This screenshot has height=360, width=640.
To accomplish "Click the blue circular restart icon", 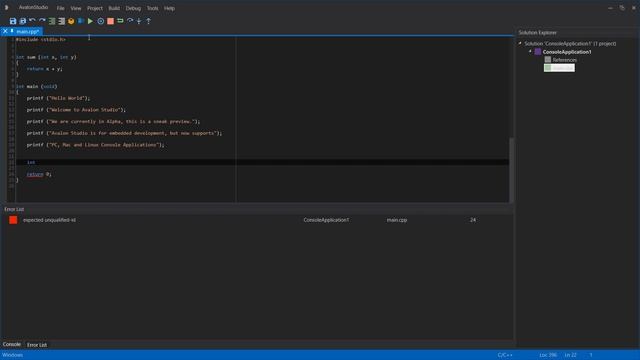I will pyautogui.click(x=100, y=21).
